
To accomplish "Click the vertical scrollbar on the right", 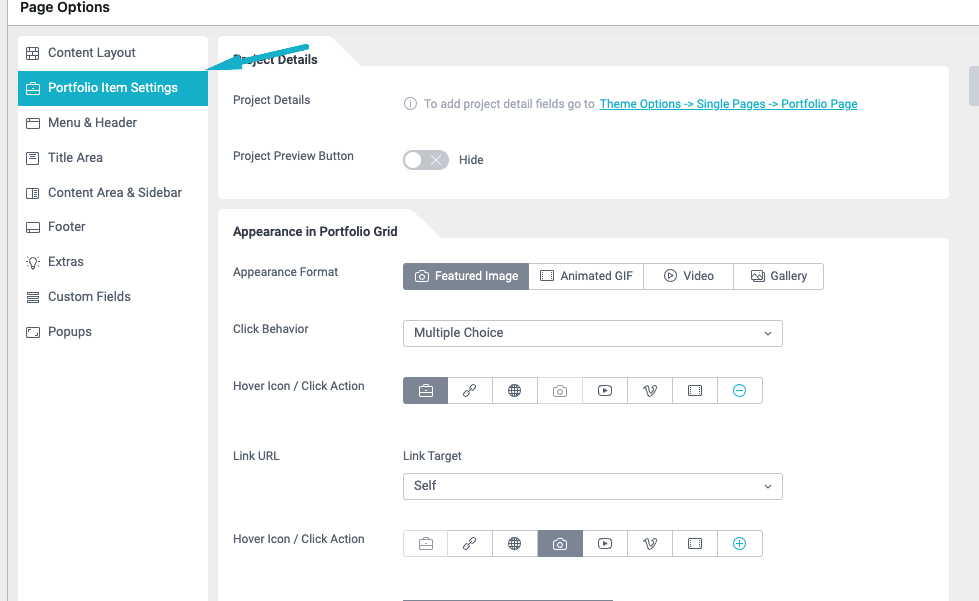I will (973, 86).
